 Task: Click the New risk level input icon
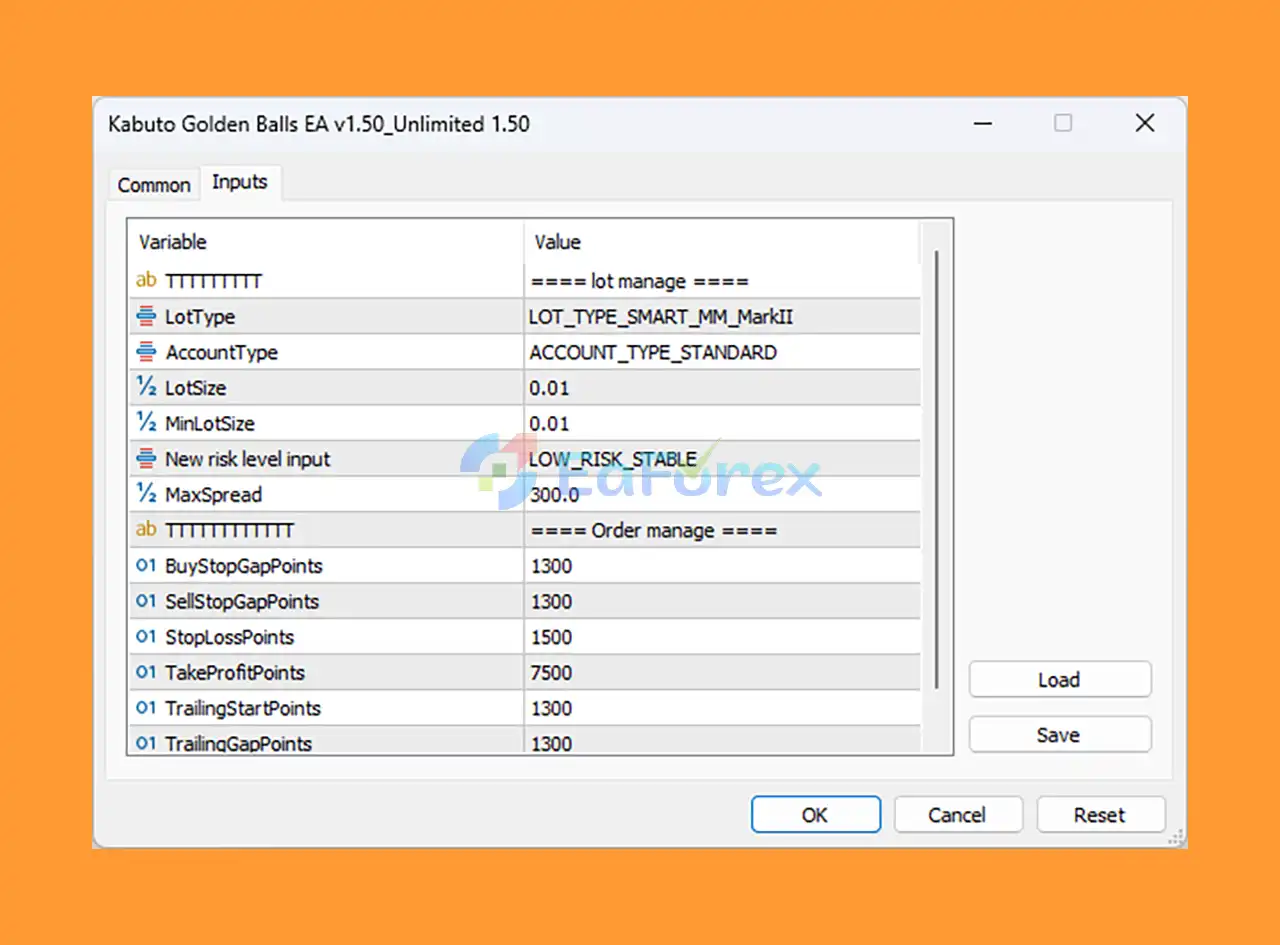click(146, 459)
